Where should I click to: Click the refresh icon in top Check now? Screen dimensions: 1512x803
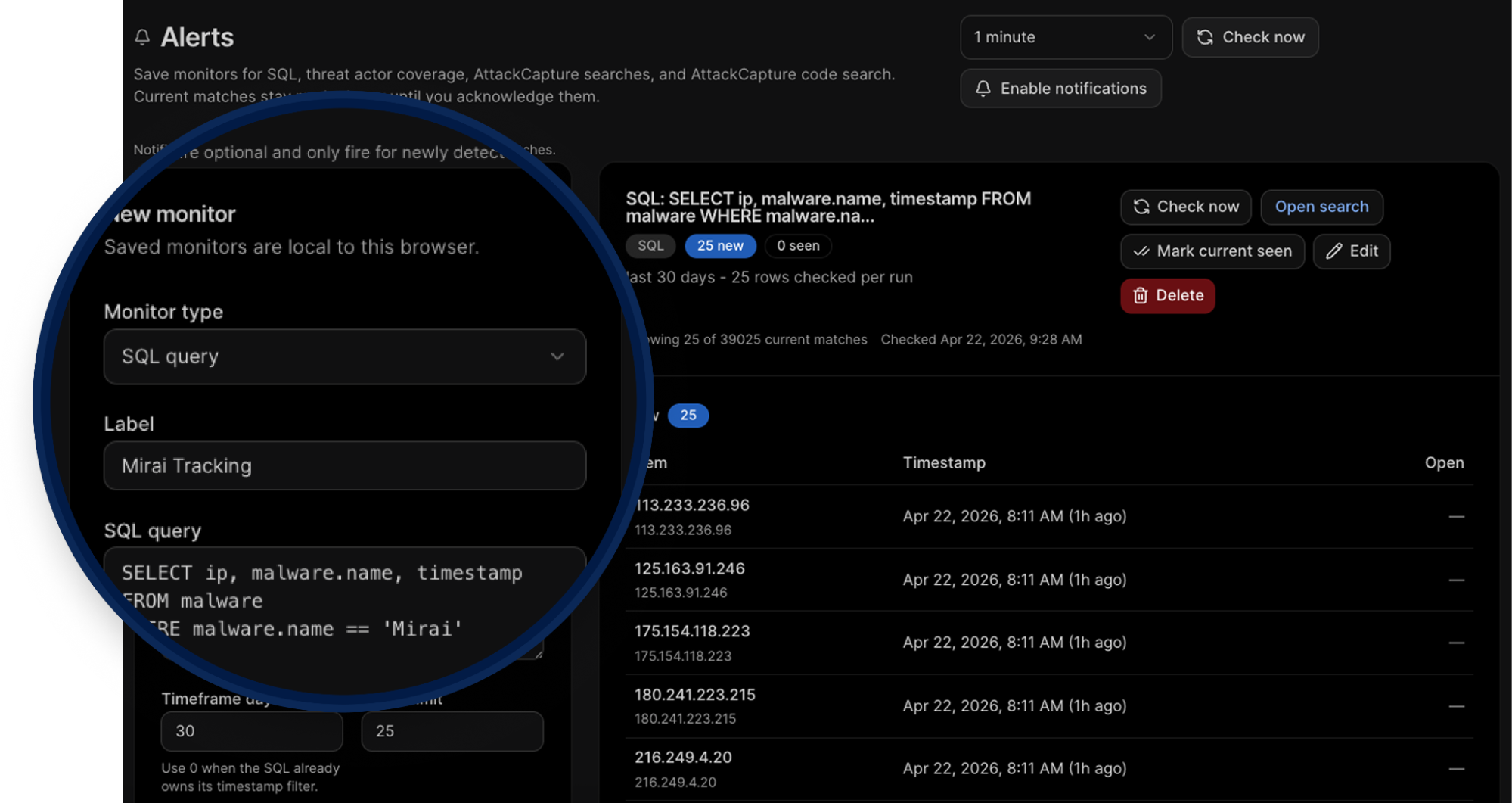click(x=1205, y=37)
